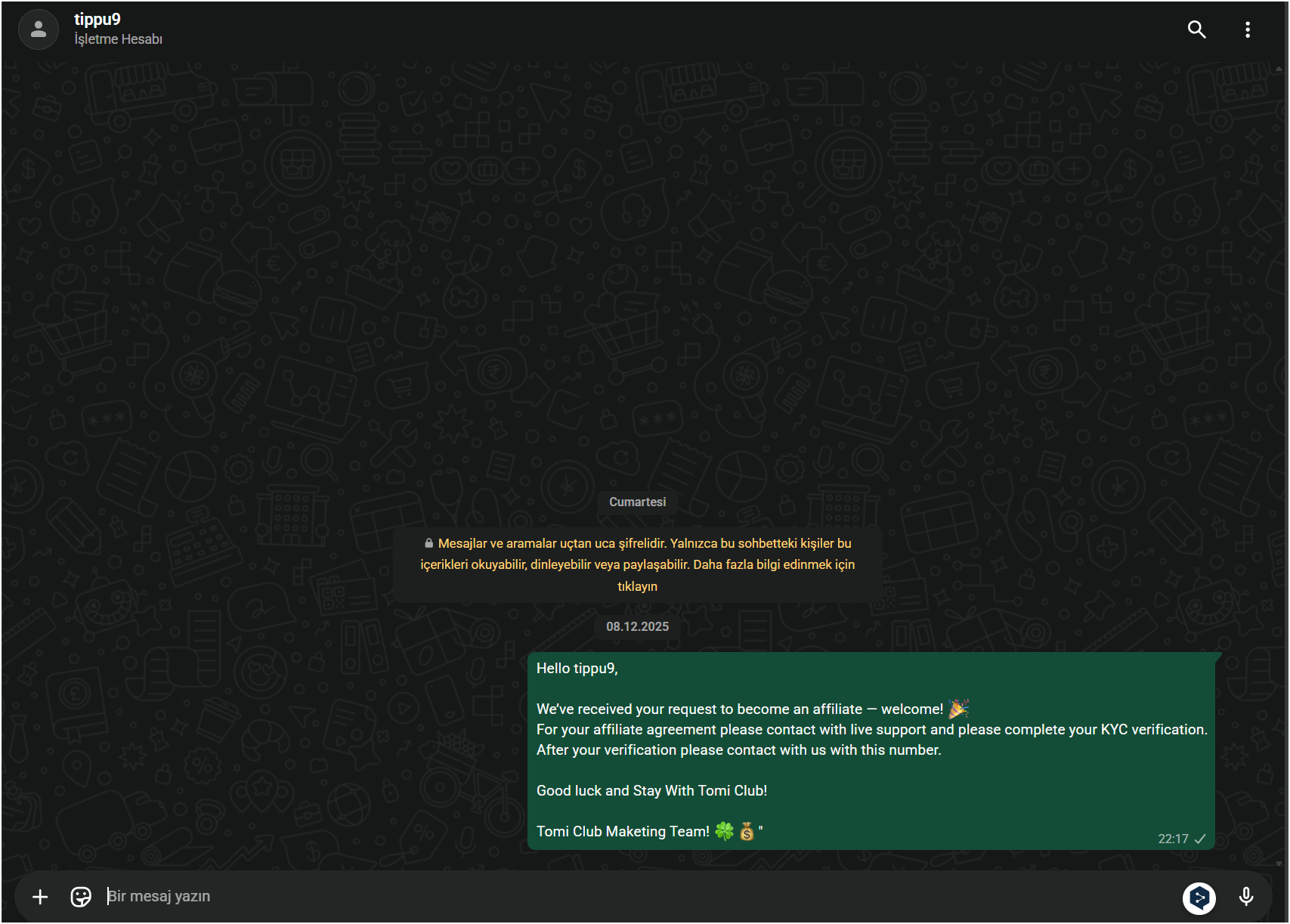The image size is (1290, 924).
Task: Click the 'Tomi Club Maketing Team!' line
Action: pyautogui.click(x=649, y=832)
